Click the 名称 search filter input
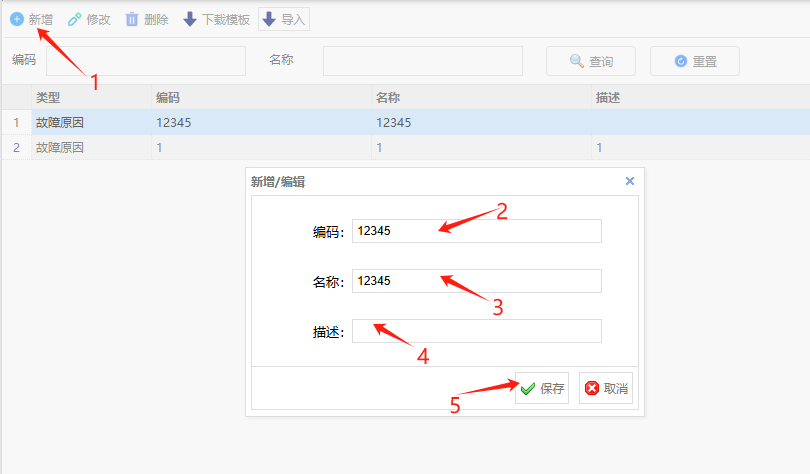 [x=422, y=61]
